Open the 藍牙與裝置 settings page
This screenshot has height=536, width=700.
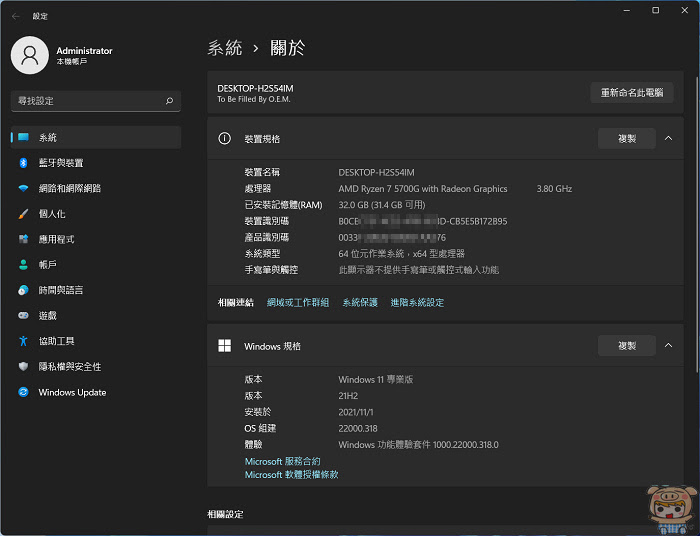96,163
